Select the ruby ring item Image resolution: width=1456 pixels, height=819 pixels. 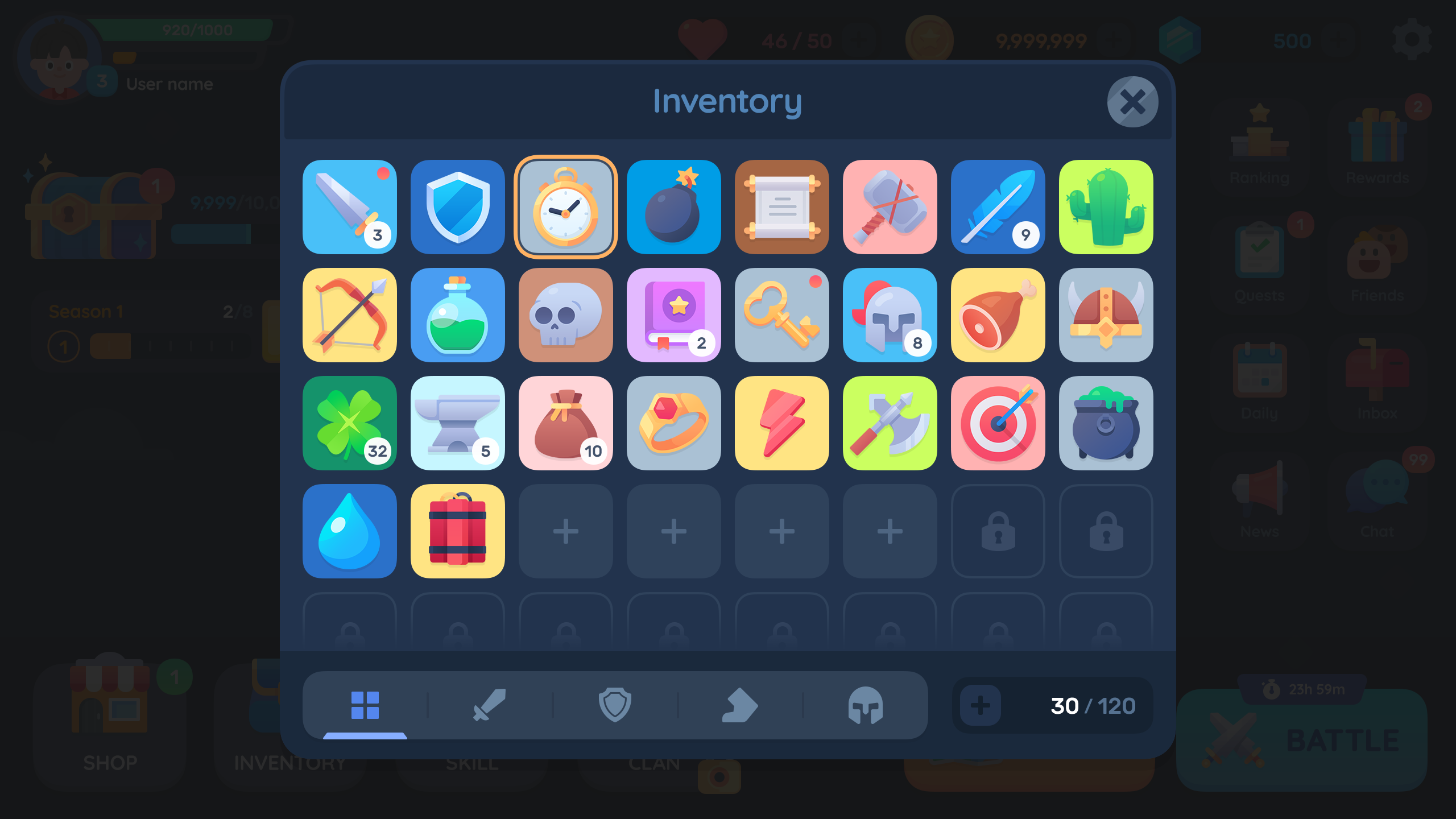(x=673, y=423)
